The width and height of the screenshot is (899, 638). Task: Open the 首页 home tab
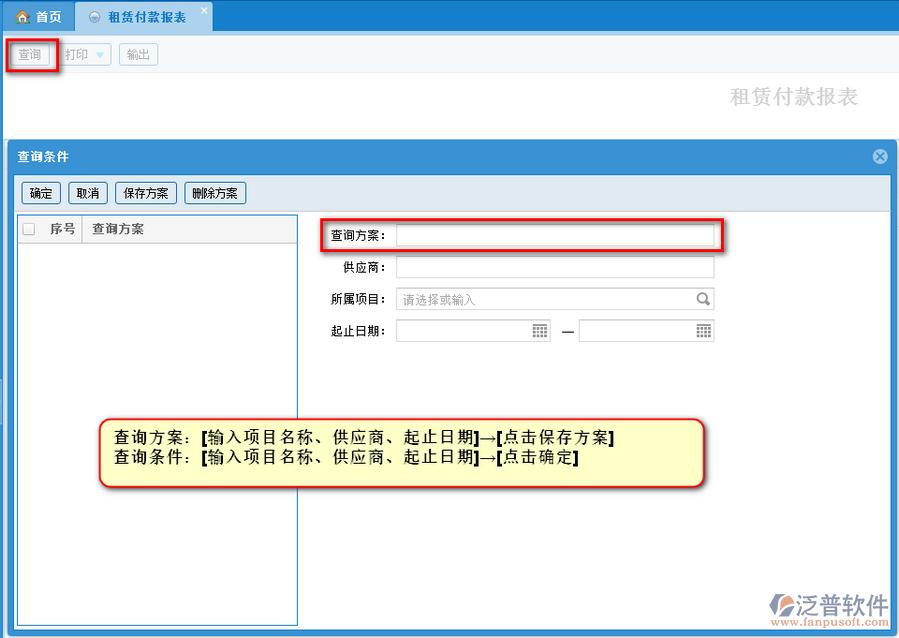pos(38,17)
